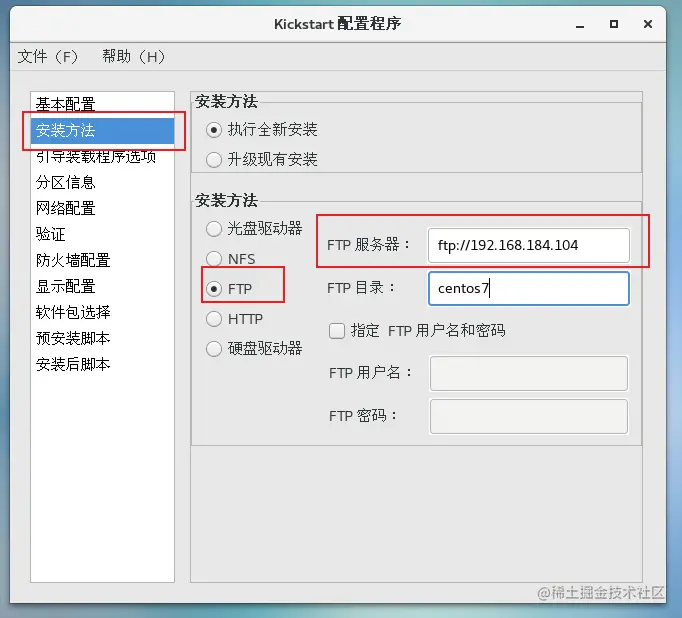The height and width of the screenshot is (618, 682).
Task: Open 防火墙配置 section
Action: click(x=103, y=260)
